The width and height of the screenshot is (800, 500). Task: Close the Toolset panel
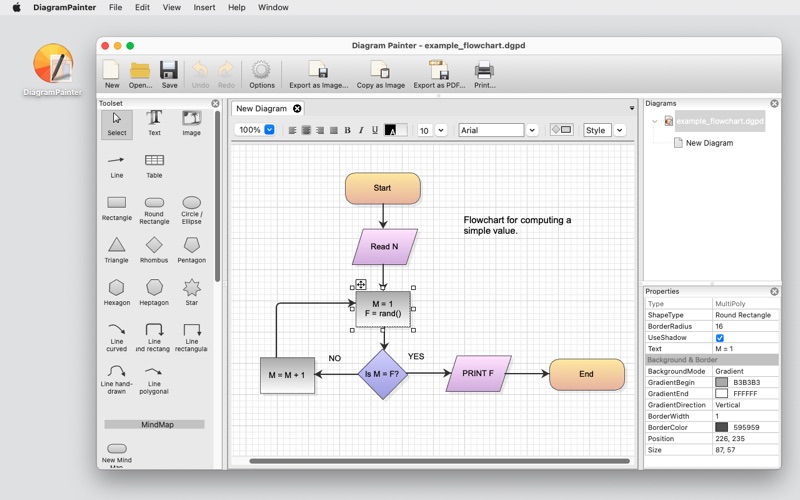point(215,104)
